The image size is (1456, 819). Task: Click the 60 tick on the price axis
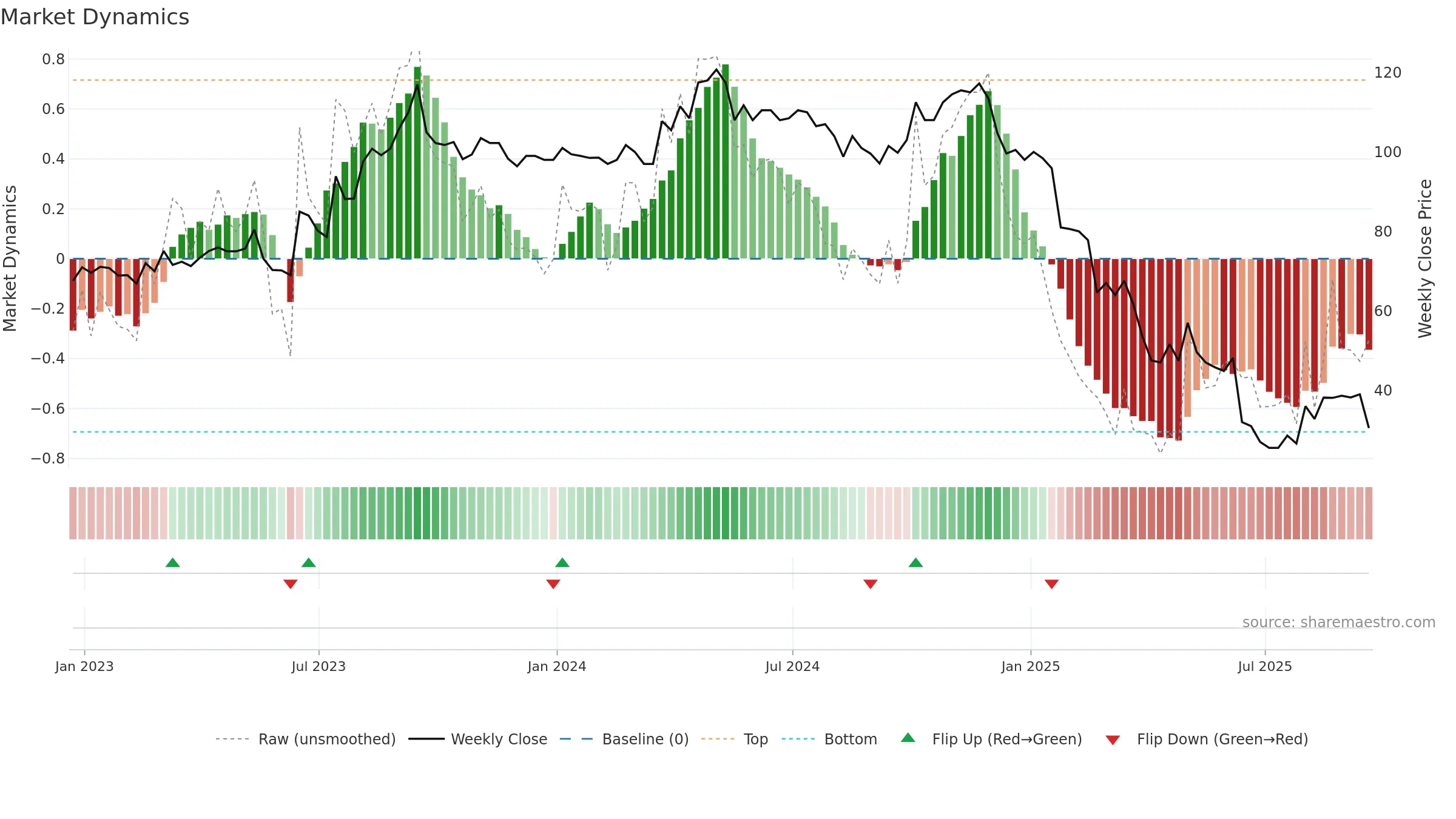pos(1383,311)
